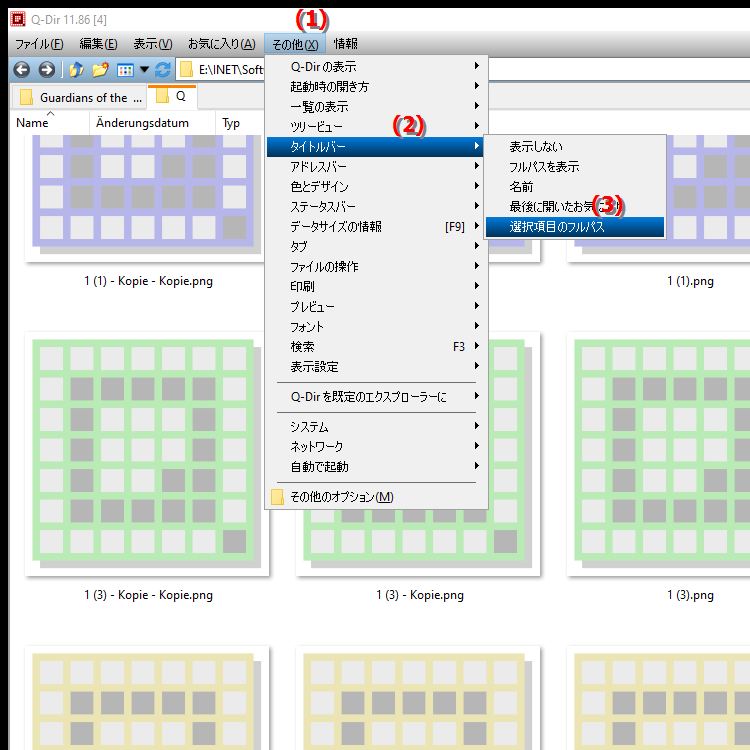Choose 名前 title bar option

coord(575,187)
